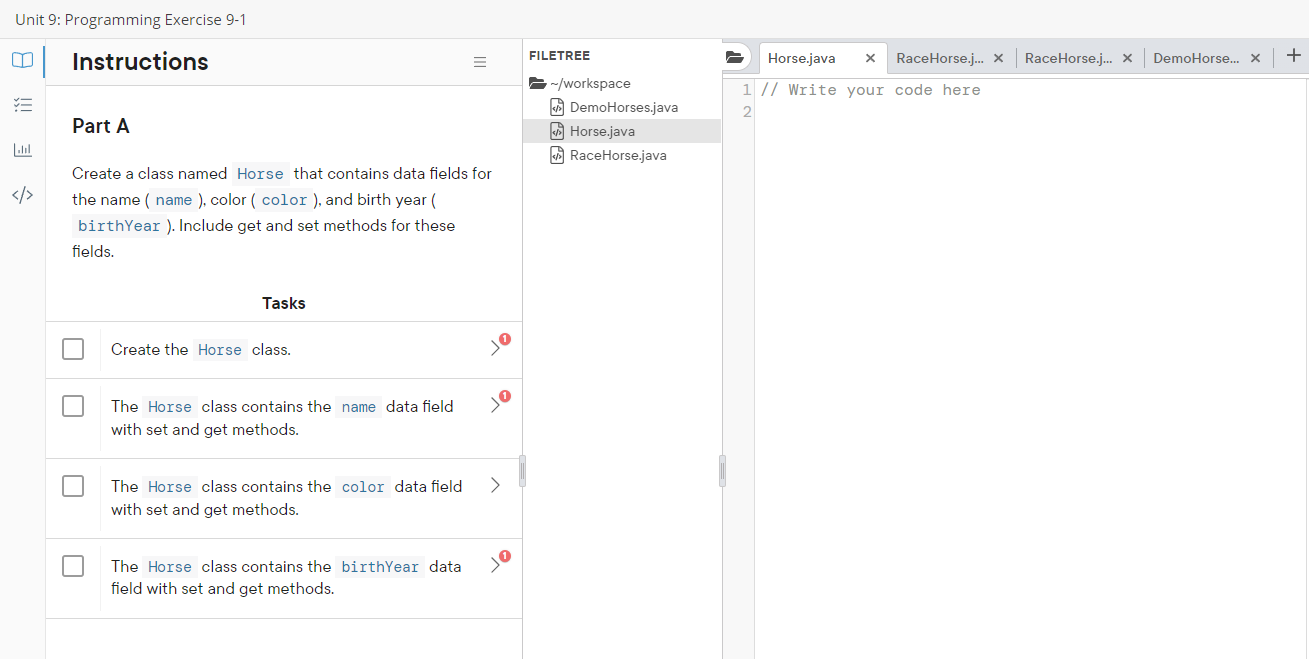Click the folder icon beside the editor tabs
Screen dimensions: 1309x659
735,57
